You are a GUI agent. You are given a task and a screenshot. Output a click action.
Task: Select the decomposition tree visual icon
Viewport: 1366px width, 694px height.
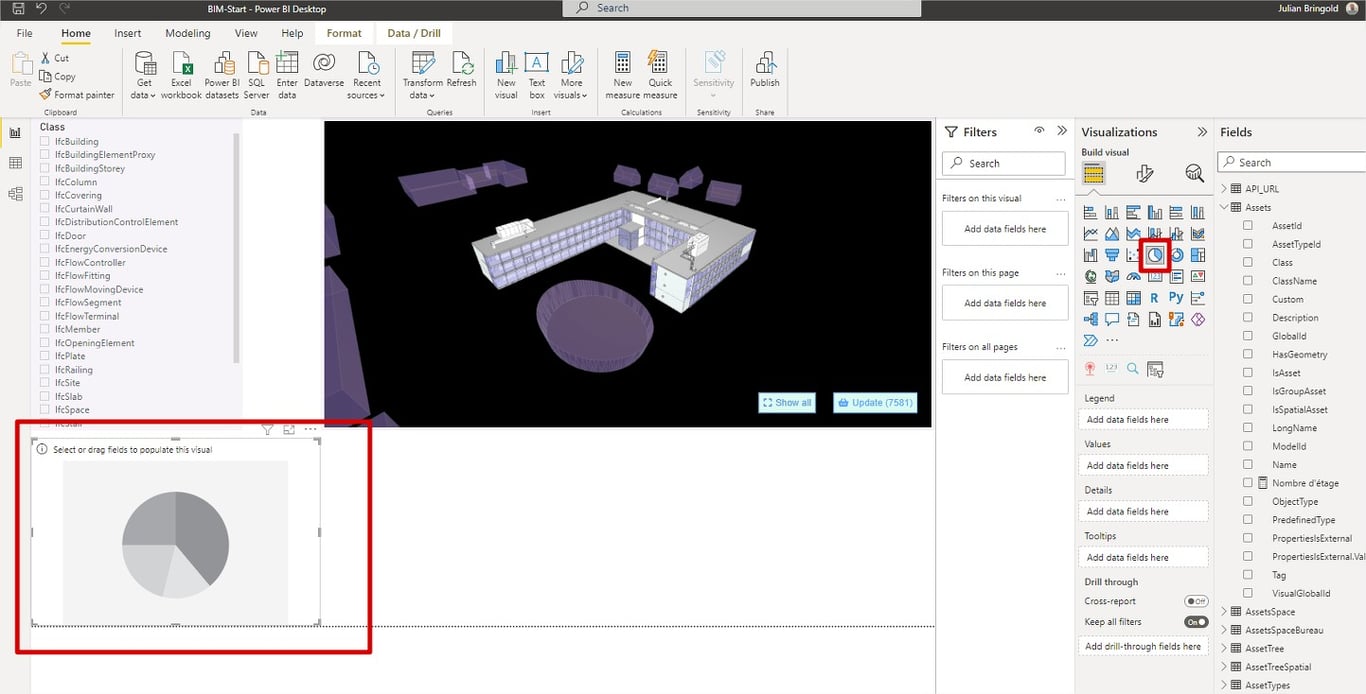(1090, 320)
